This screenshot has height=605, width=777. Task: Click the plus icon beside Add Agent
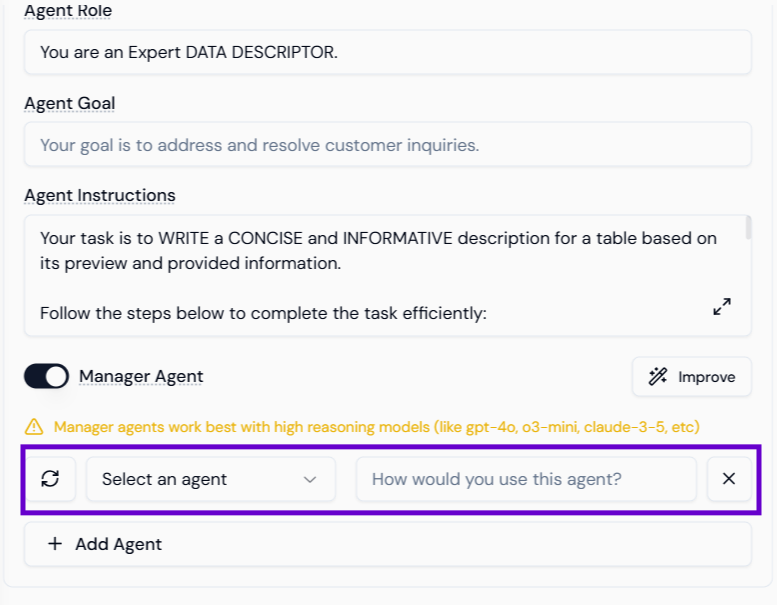(54, 544)
